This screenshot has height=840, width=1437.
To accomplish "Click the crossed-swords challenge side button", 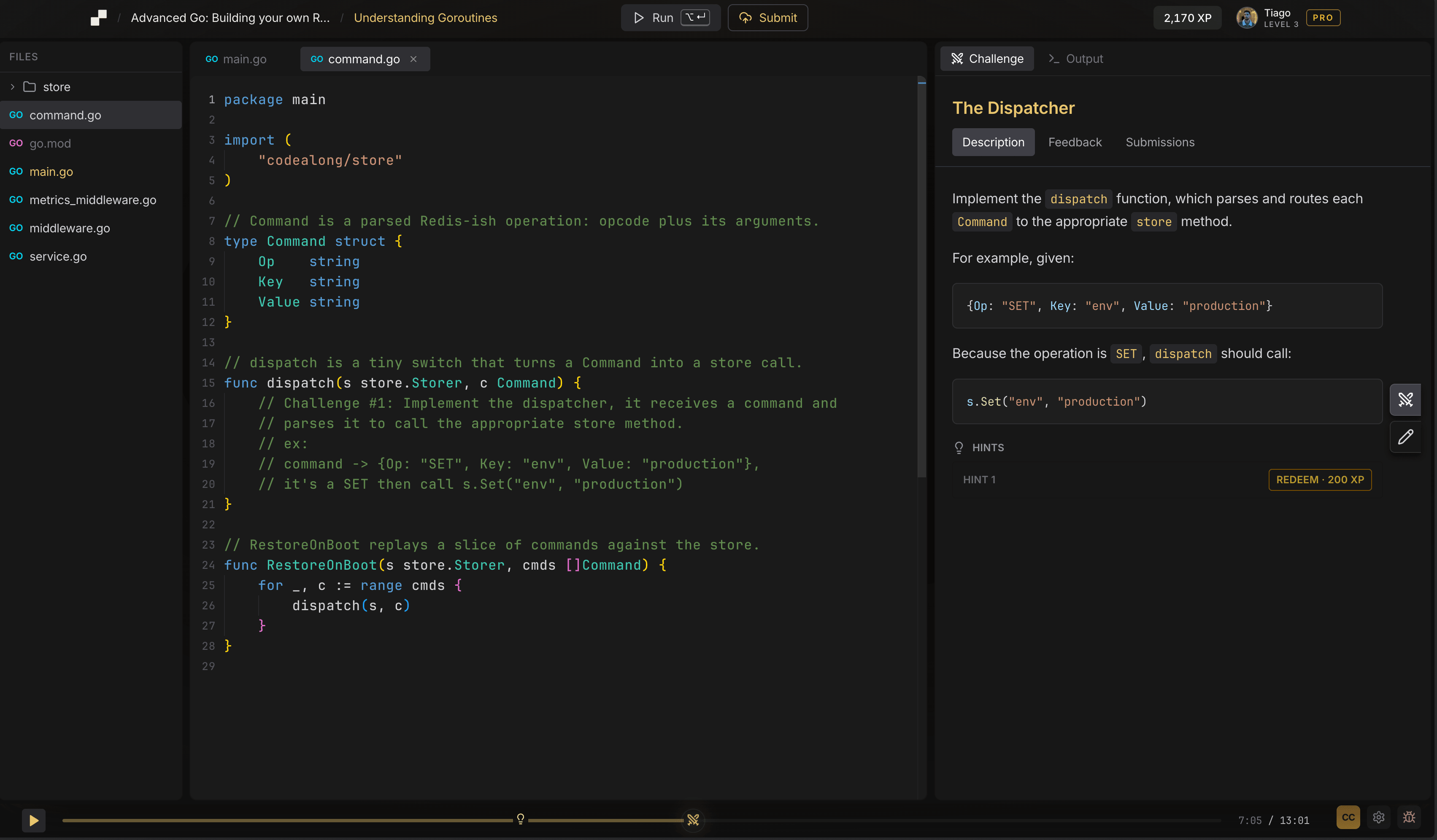I will [x=1405, y=400].
